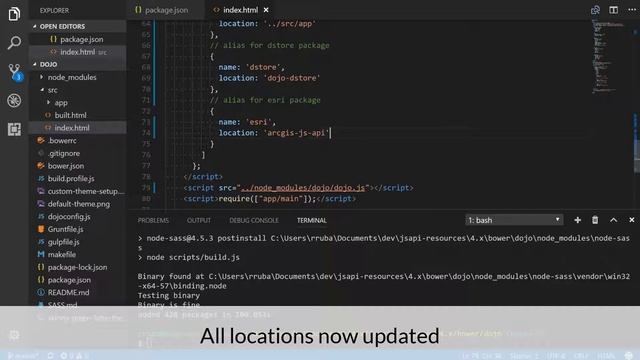
Task: Click the require app/main script line
Action: [x=270, y=199]
